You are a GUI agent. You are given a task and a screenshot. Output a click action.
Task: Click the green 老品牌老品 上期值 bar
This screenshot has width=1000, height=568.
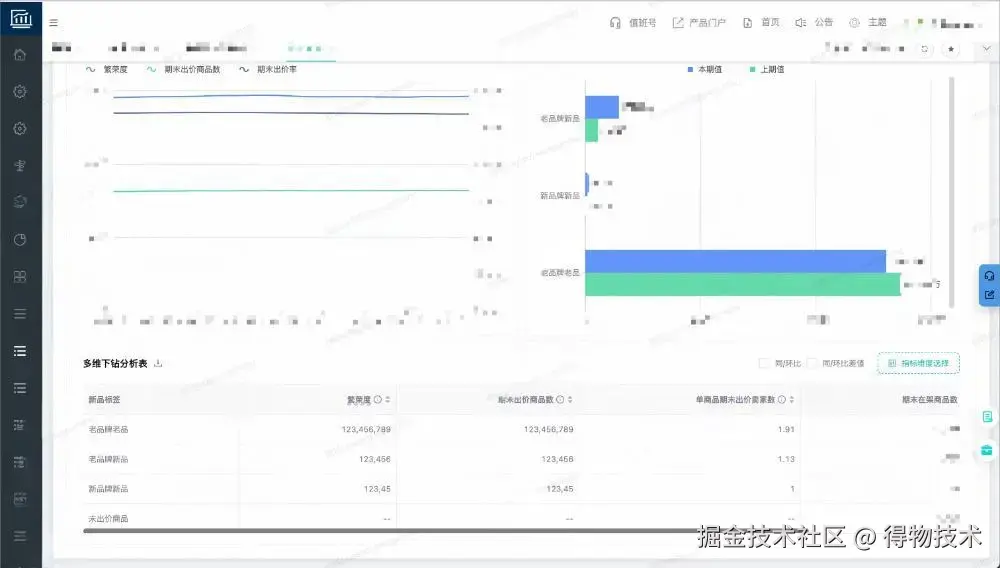pyautogui.click(x=743, y=284)
